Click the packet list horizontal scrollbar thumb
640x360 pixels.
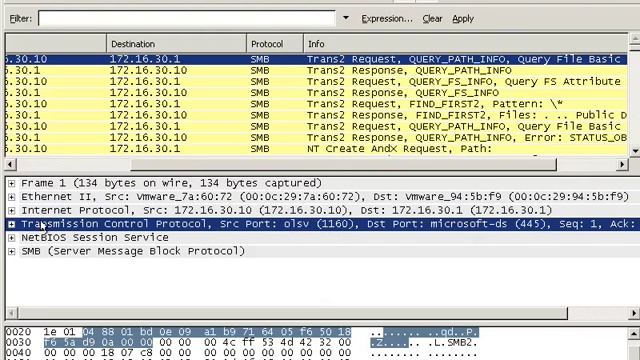tap(343, 164)
